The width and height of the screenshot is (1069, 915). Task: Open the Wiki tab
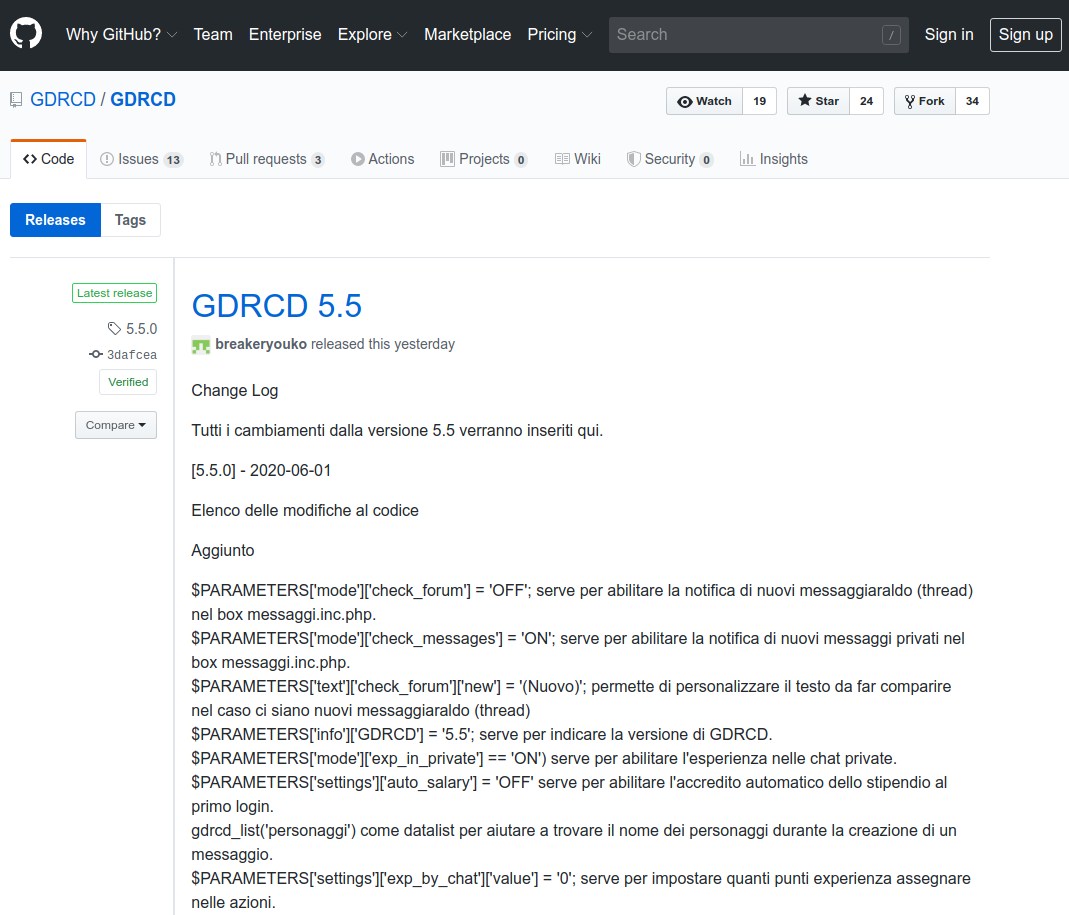coord(577,159)
